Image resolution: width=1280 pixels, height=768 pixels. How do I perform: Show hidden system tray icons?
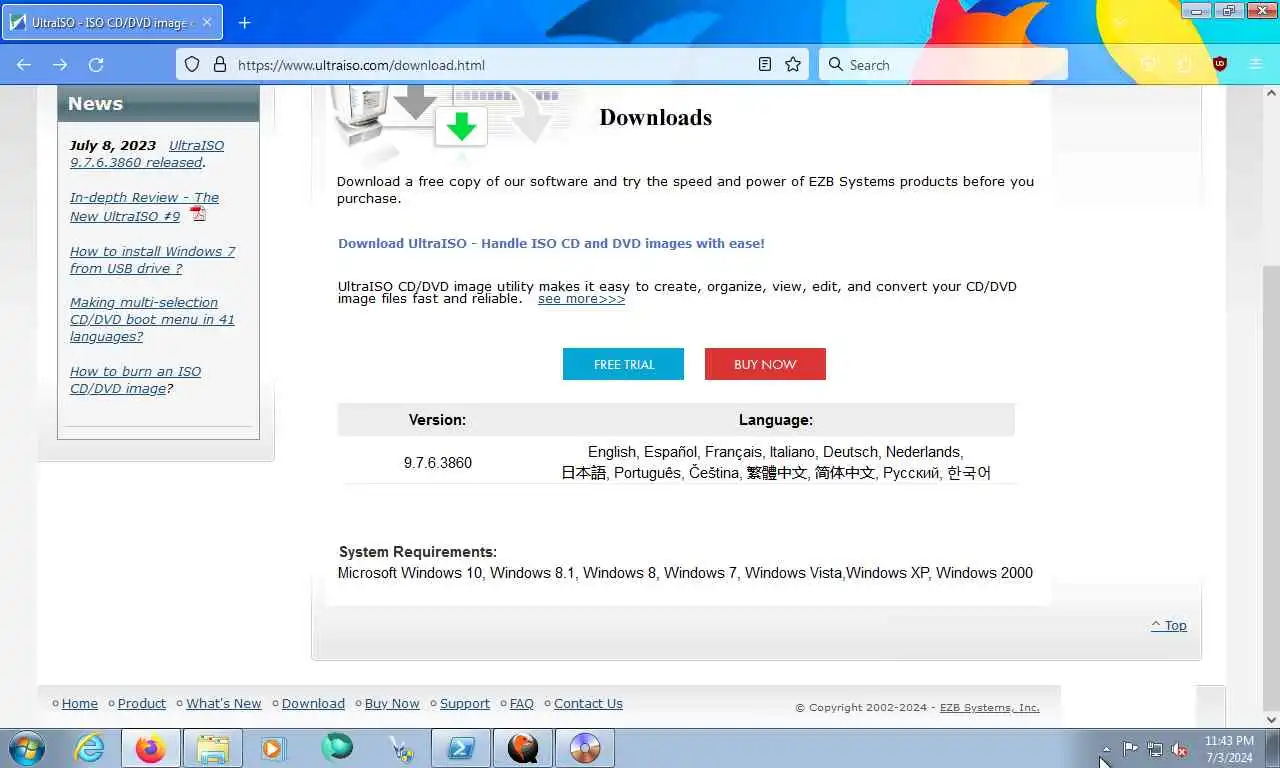(1106, 749)
